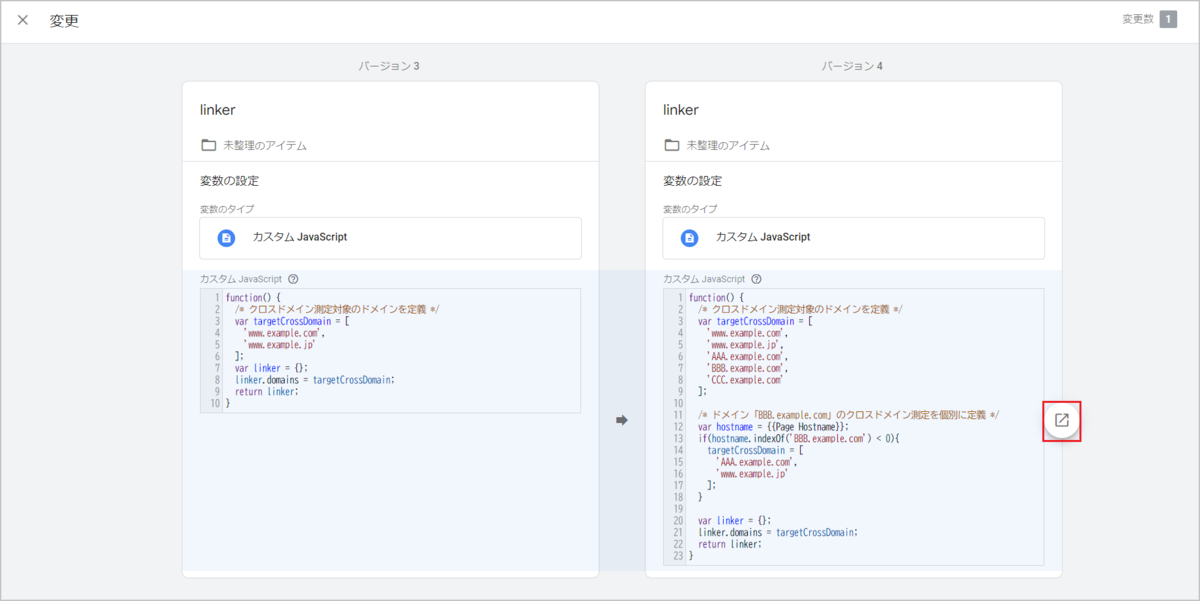Image resolution: width=1200 pixels, height=601 pixels.
Task: Click the バージョン 4 heading
Action: [x=852, y=66]
